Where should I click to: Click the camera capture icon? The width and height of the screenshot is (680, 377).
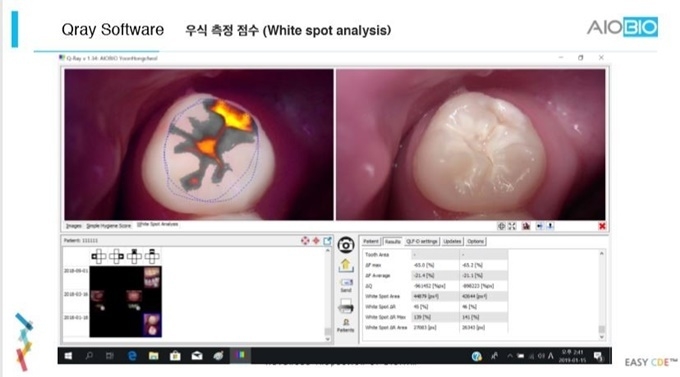point(346,245)
